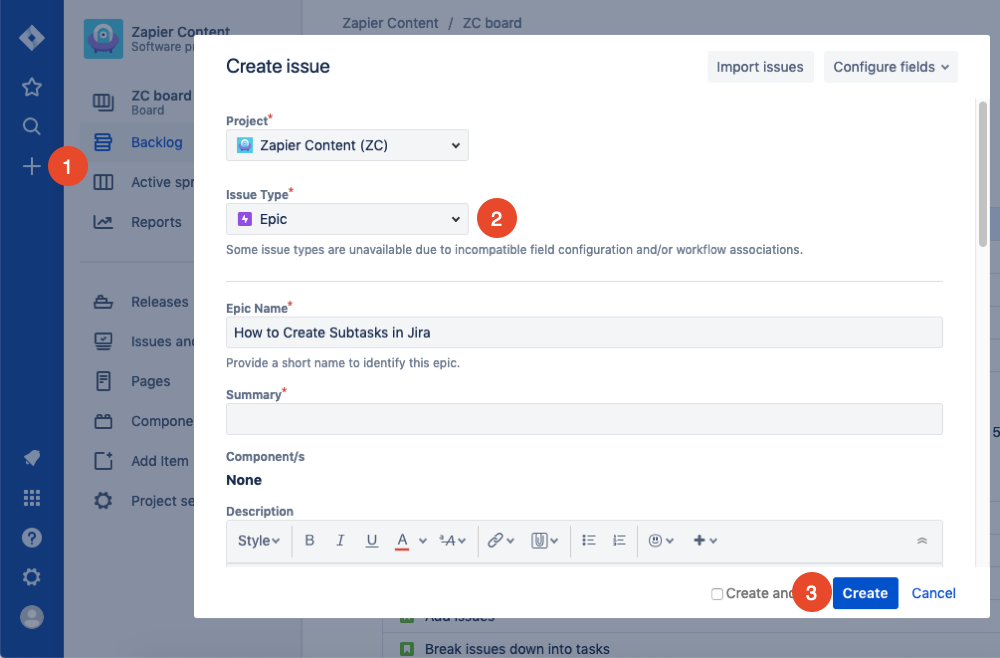Open the Project dropdown

point(347,145)
